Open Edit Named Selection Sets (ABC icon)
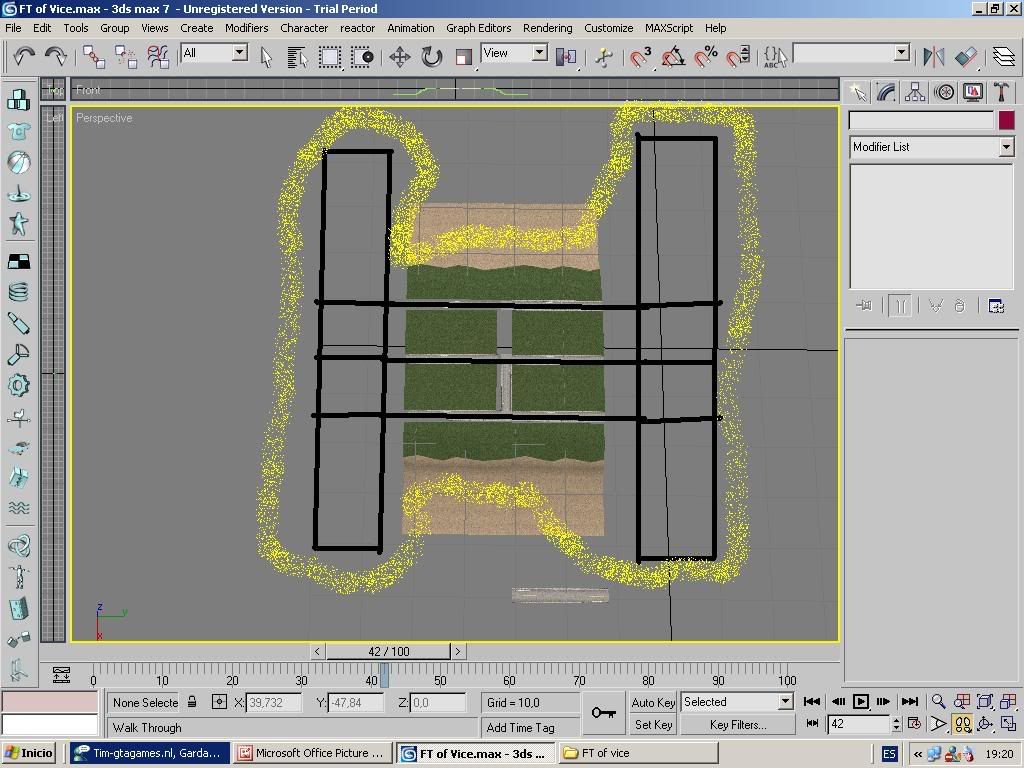This screenshot has width=1024, height=768. [x=775, y=57]
